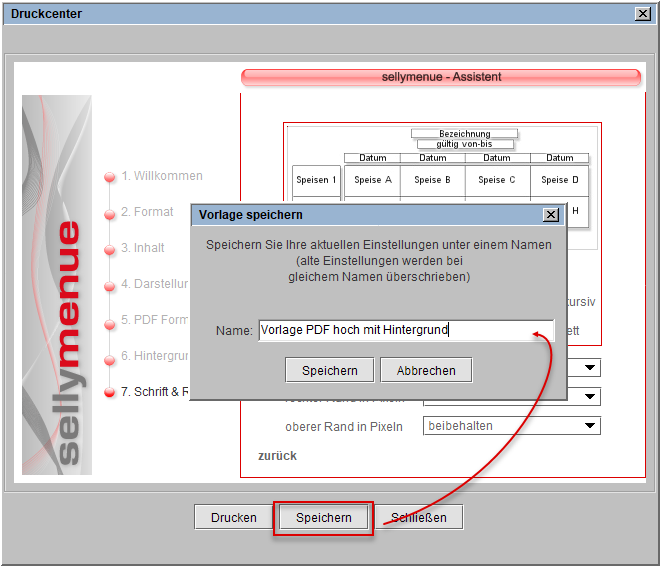Screen dimensions: 660x566
Task: Click the red-outlined Speichern button at the bottom
Action: [323, 518]
